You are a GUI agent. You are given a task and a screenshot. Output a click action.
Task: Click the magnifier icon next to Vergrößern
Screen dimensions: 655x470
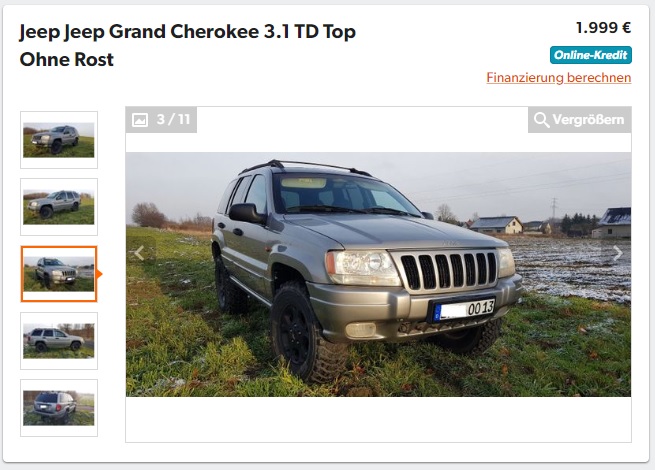tap(541, 120)
